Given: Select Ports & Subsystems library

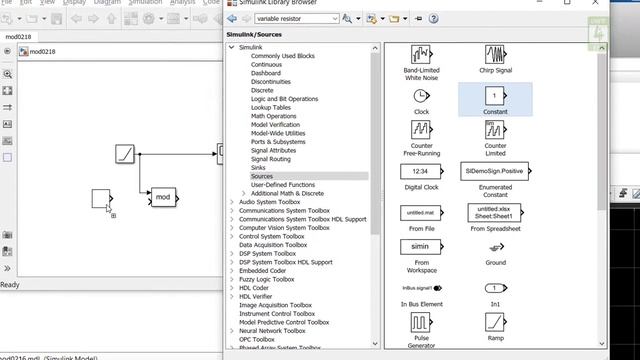Looking at the screenshot, I should (278, 142).
